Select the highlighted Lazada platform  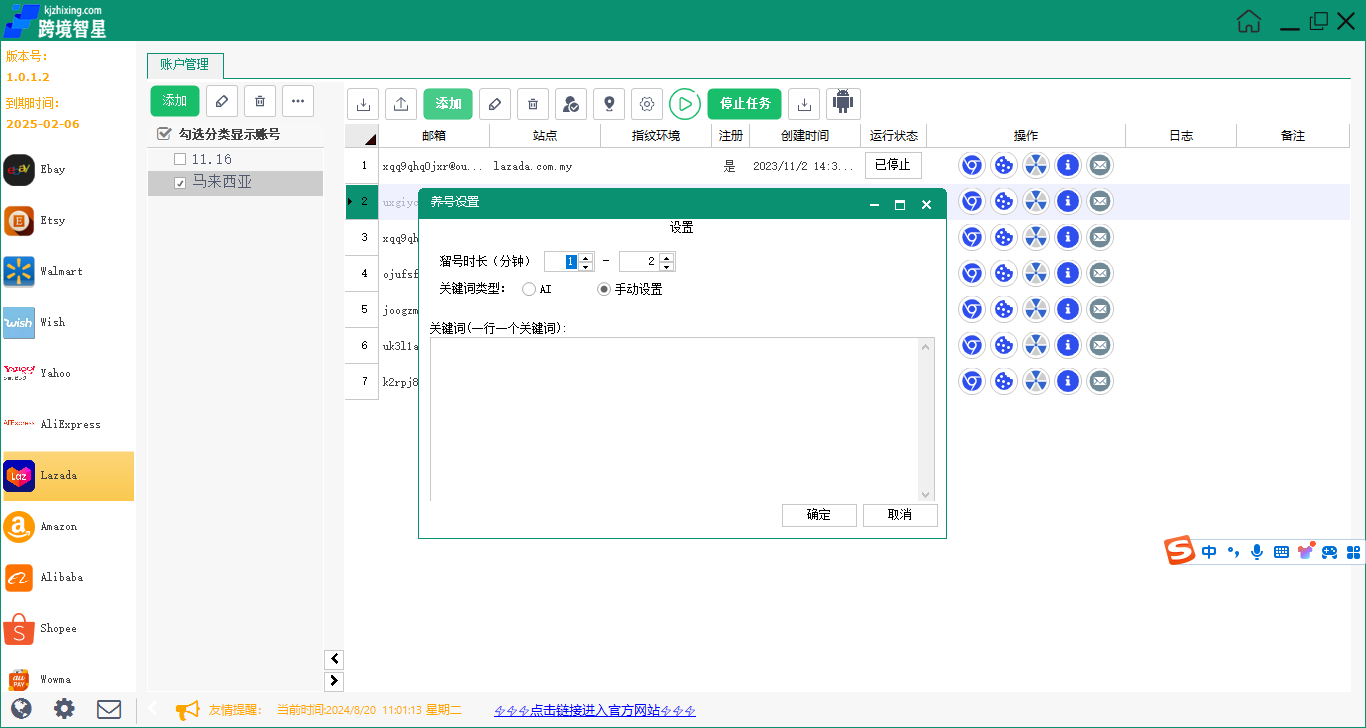coord(67,476)
